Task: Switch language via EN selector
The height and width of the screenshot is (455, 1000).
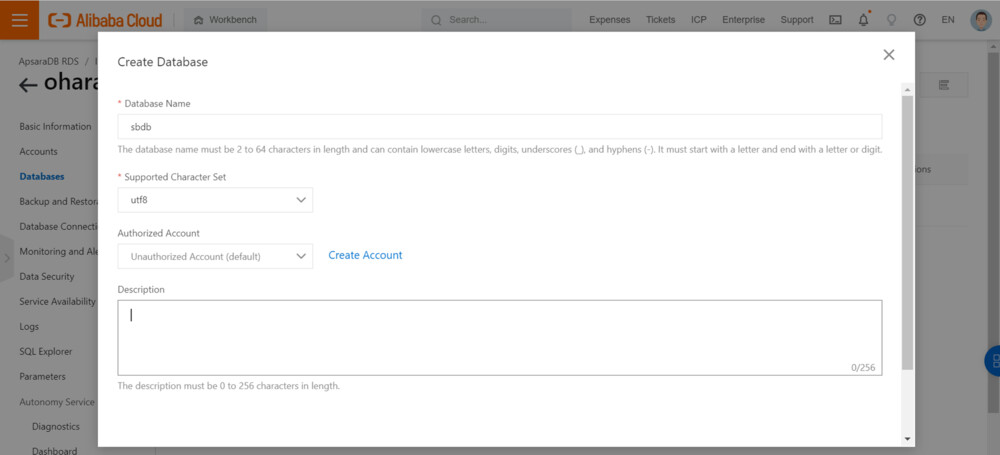Action: pyautogui.click(x=948, y=20)
